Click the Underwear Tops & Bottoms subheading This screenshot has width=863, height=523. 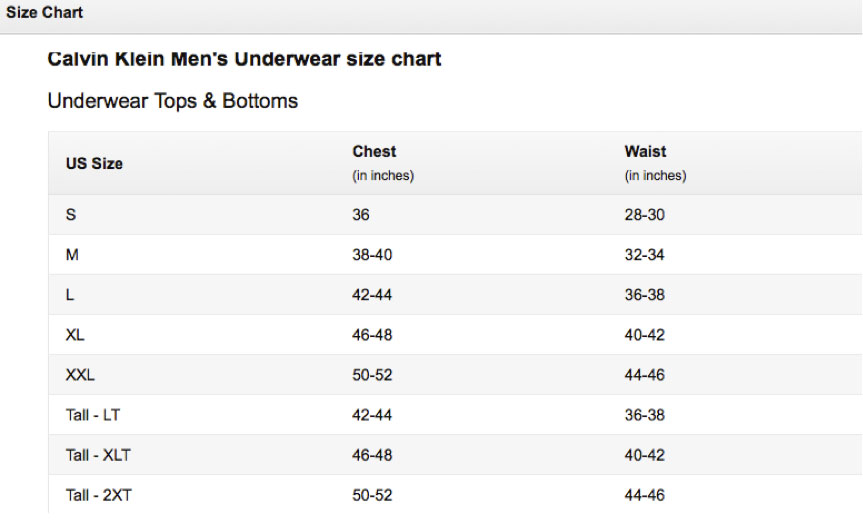172,101
